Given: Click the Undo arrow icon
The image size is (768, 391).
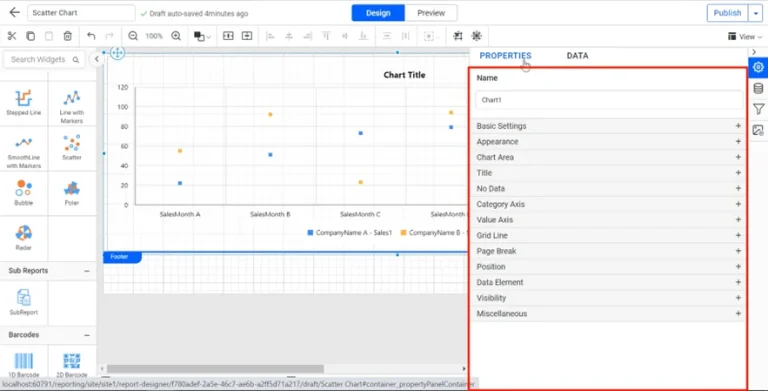Looking at the screenshot, I should tap(91, 36).
